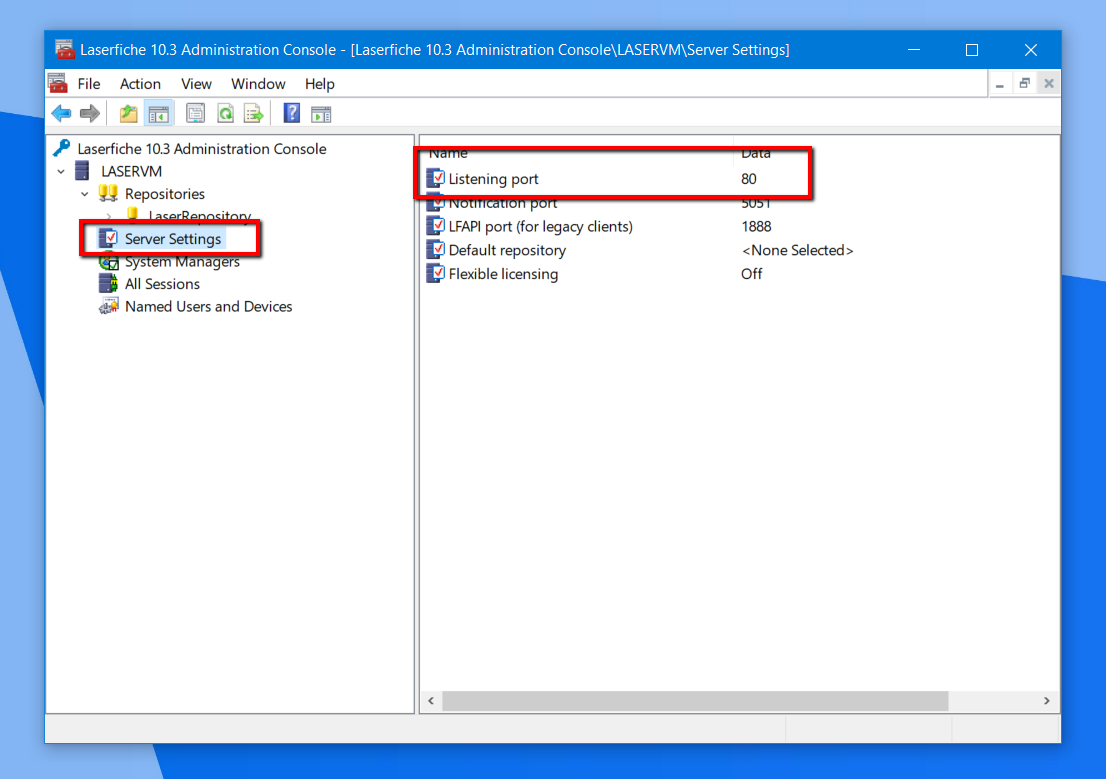Select the LASERVM tree item
Image resolution: width=1106 pixels, height=779 pixels.
131,171
